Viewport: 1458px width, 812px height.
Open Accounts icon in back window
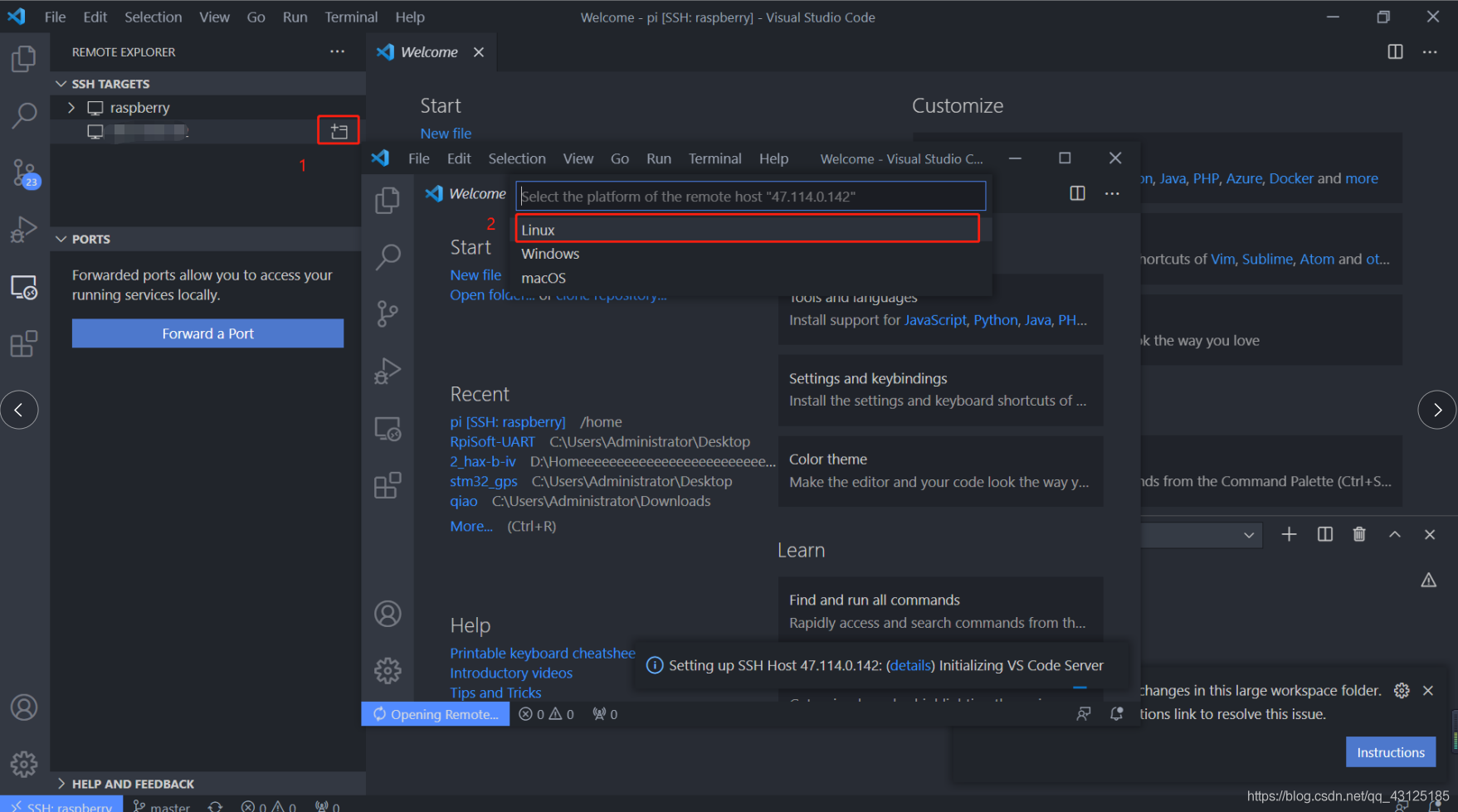24,707
